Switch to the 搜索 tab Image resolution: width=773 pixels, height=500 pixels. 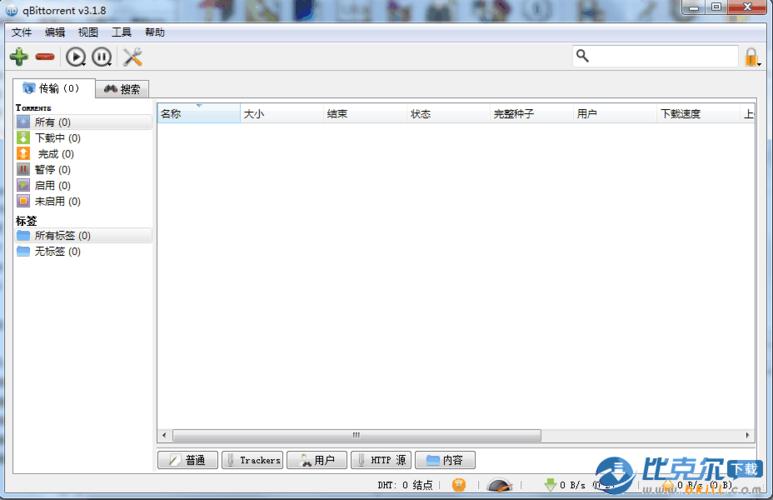tap(122, 89)
